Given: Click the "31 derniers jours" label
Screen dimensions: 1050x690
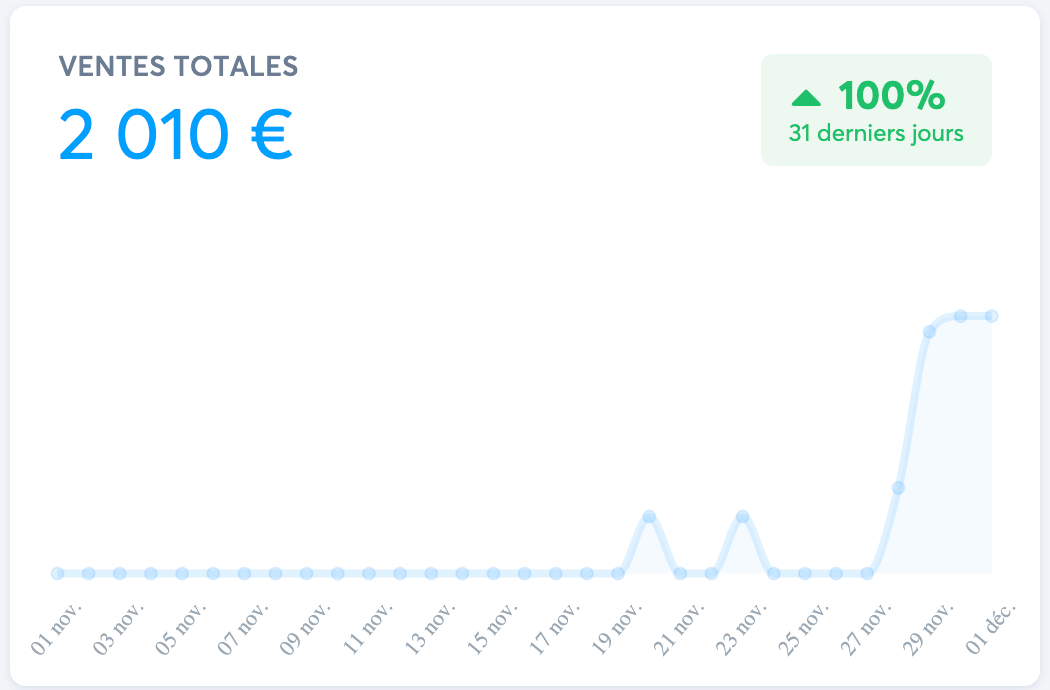Looking at the screenshot, I should (x=876, y=133).
